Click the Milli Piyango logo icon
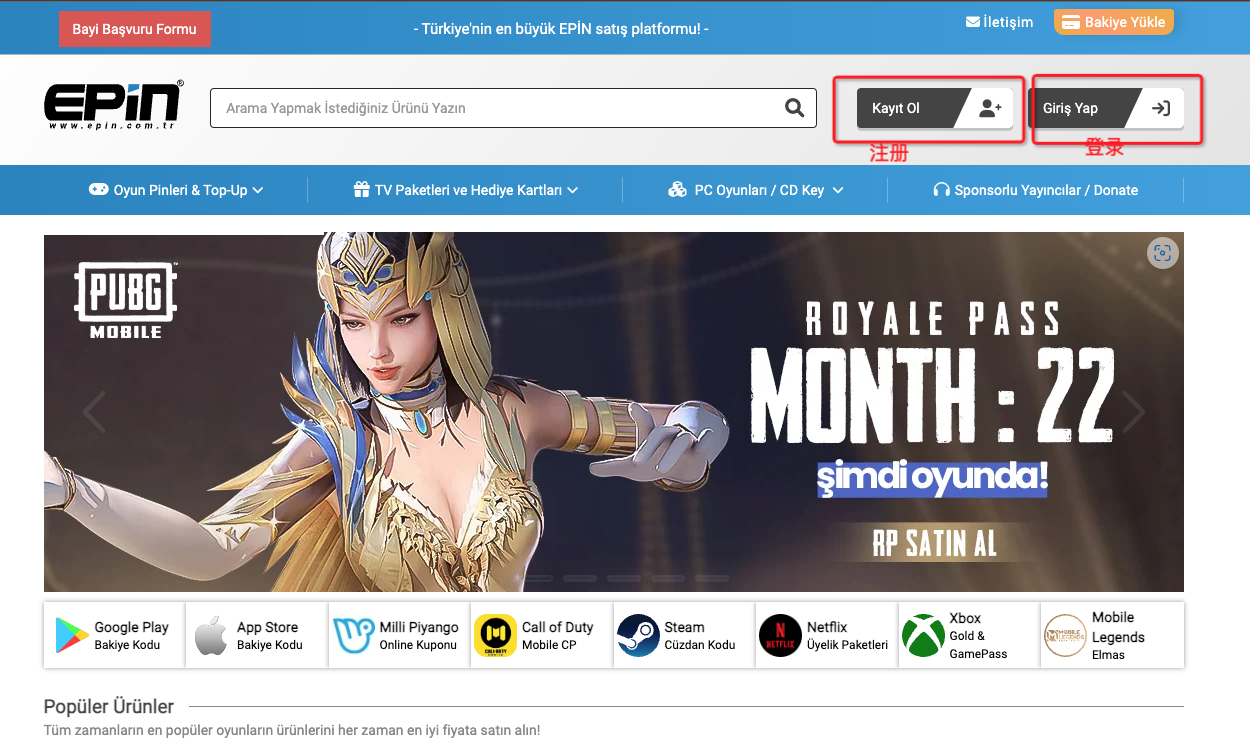 (352, 635)
